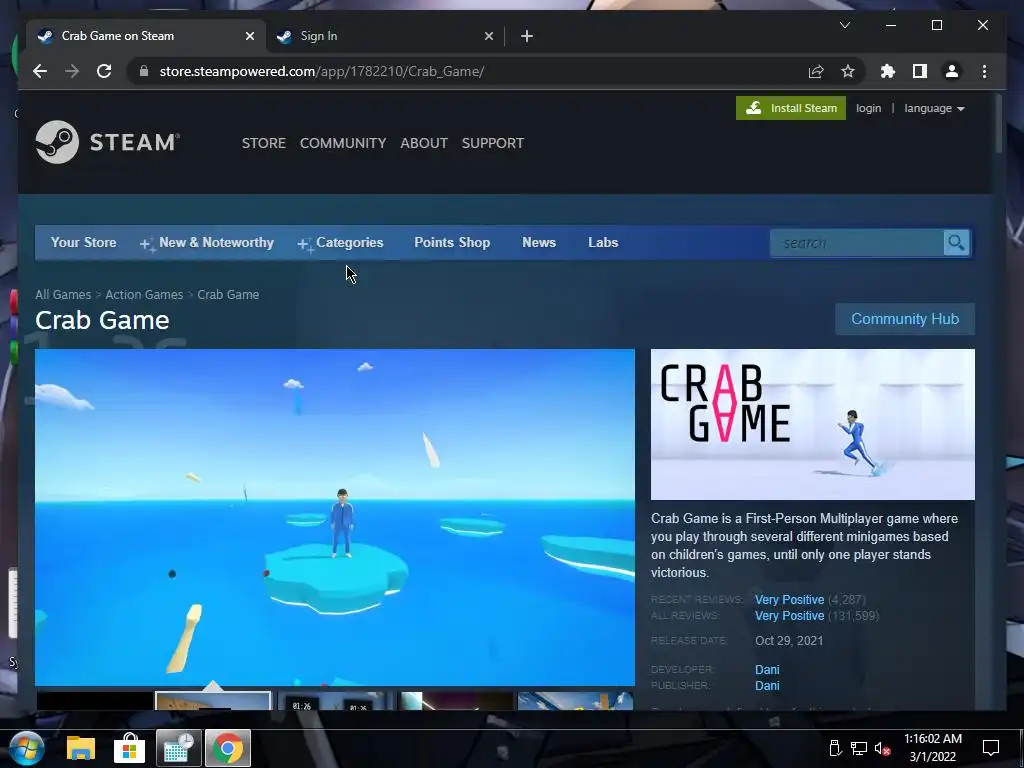The height and width of the screenshot is (768, 1024).
Task: Open the STORE header menu
Action: [264, 143]
